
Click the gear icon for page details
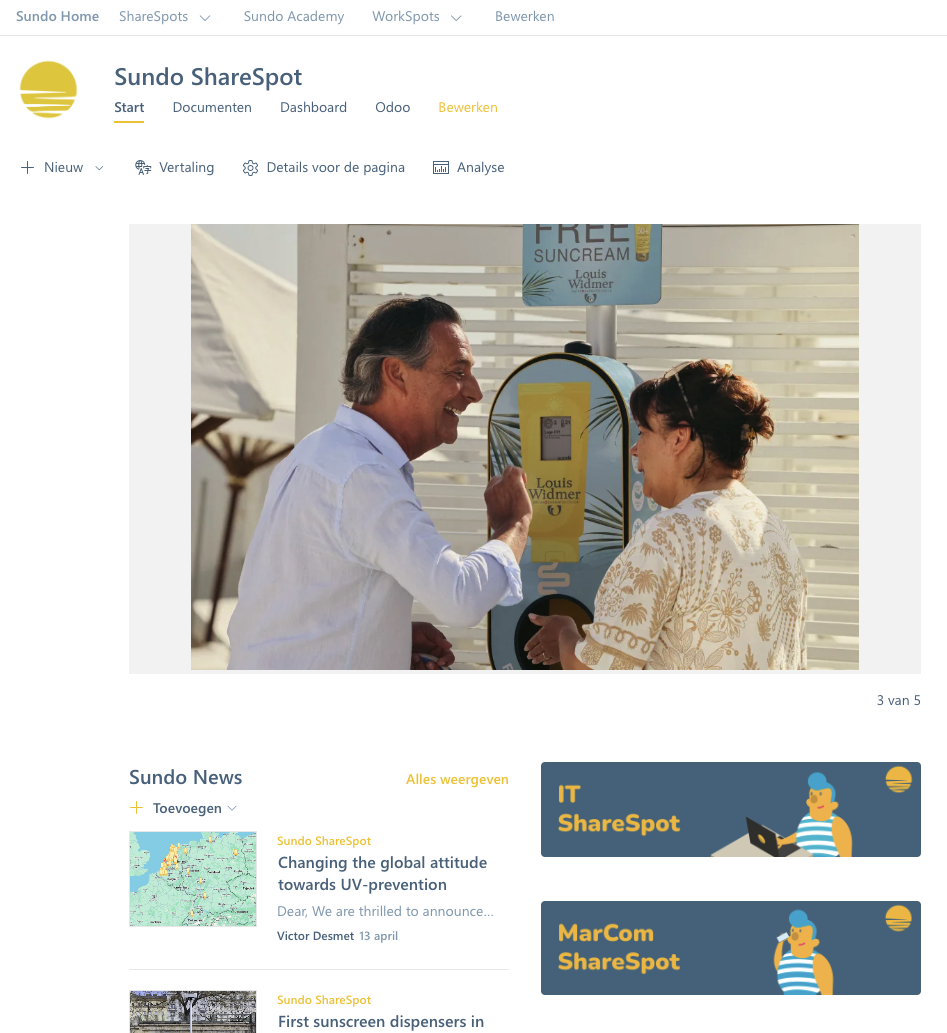point(250,168)
